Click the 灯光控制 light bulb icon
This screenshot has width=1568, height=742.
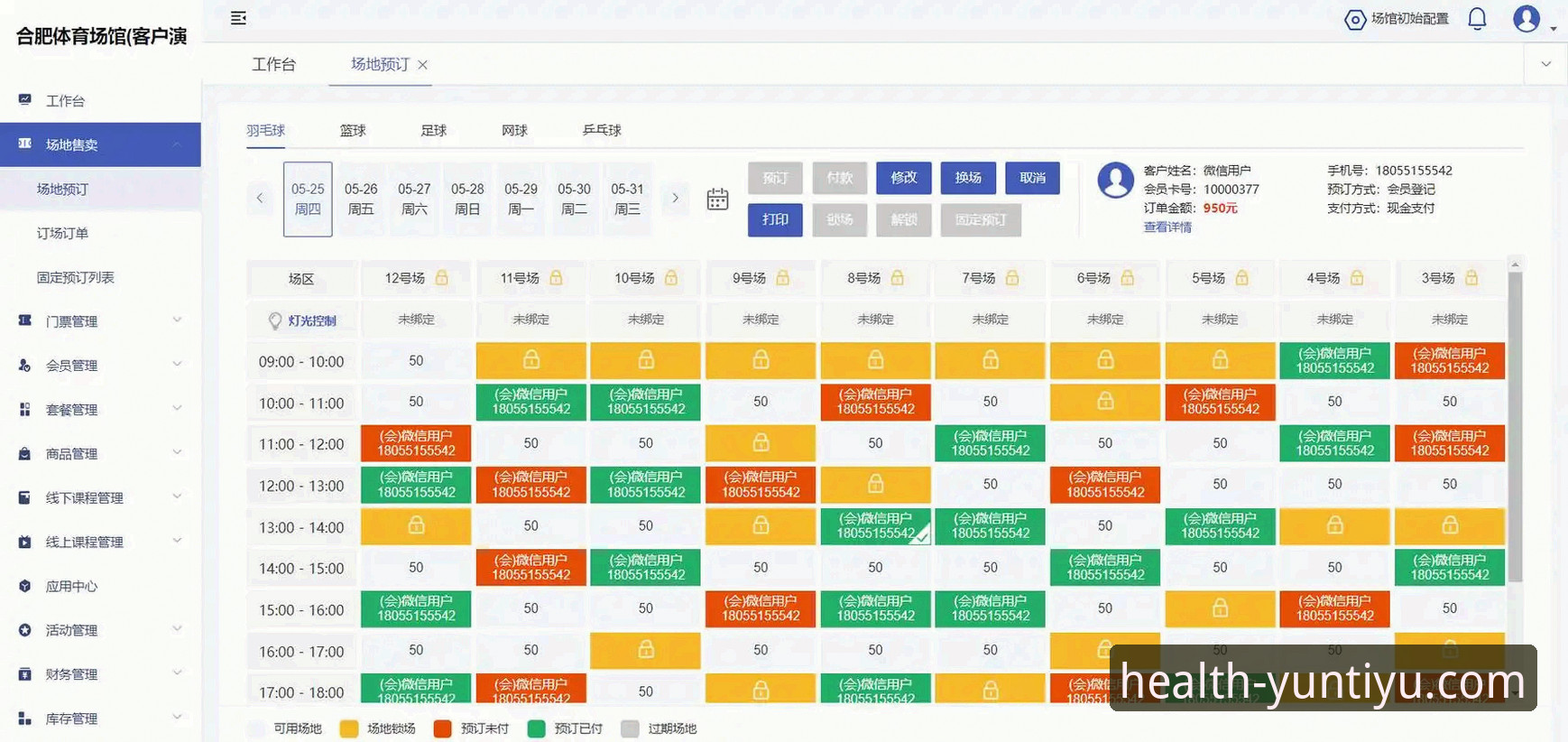tap(275, 320)
